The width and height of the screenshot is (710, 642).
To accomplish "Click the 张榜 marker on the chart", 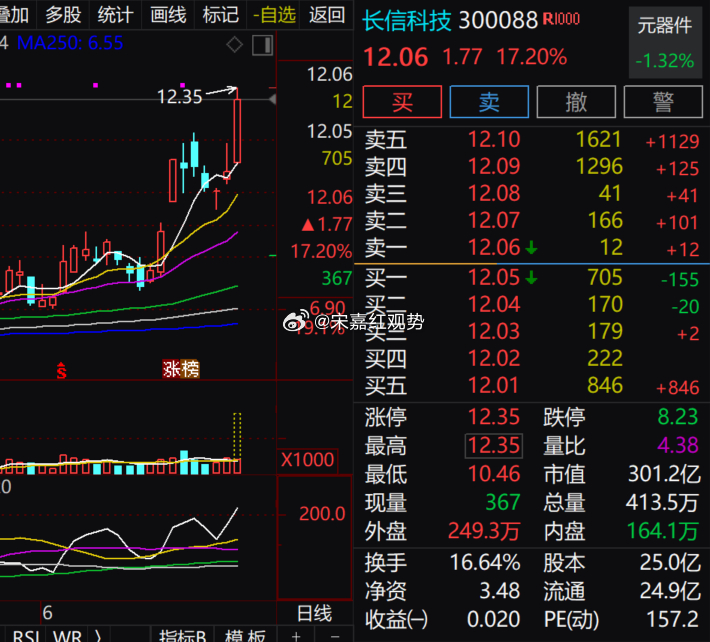I will pyautogui.click(x=181, y=369).
